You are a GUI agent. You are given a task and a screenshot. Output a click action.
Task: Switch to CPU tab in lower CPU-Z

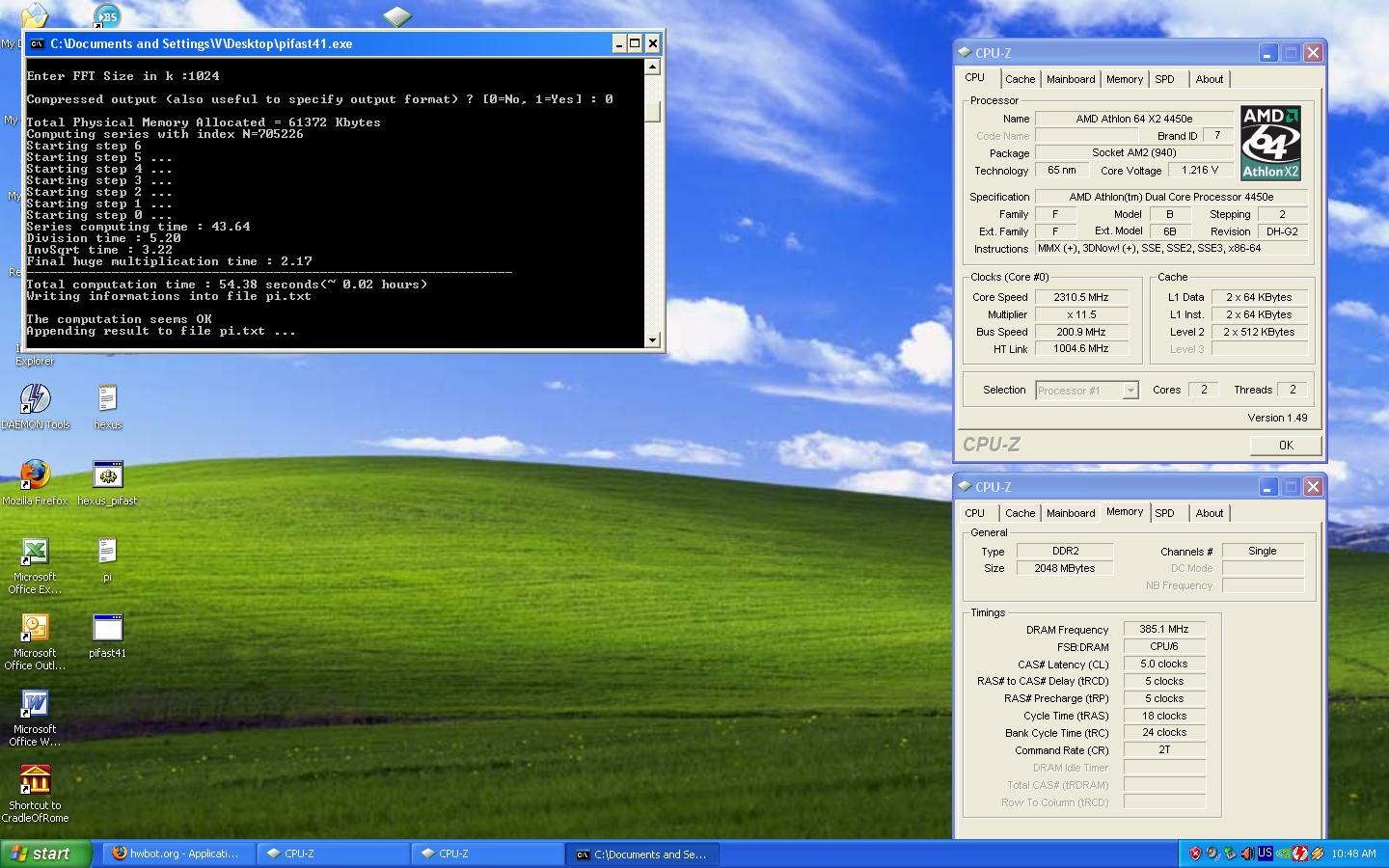pos(975,513)
